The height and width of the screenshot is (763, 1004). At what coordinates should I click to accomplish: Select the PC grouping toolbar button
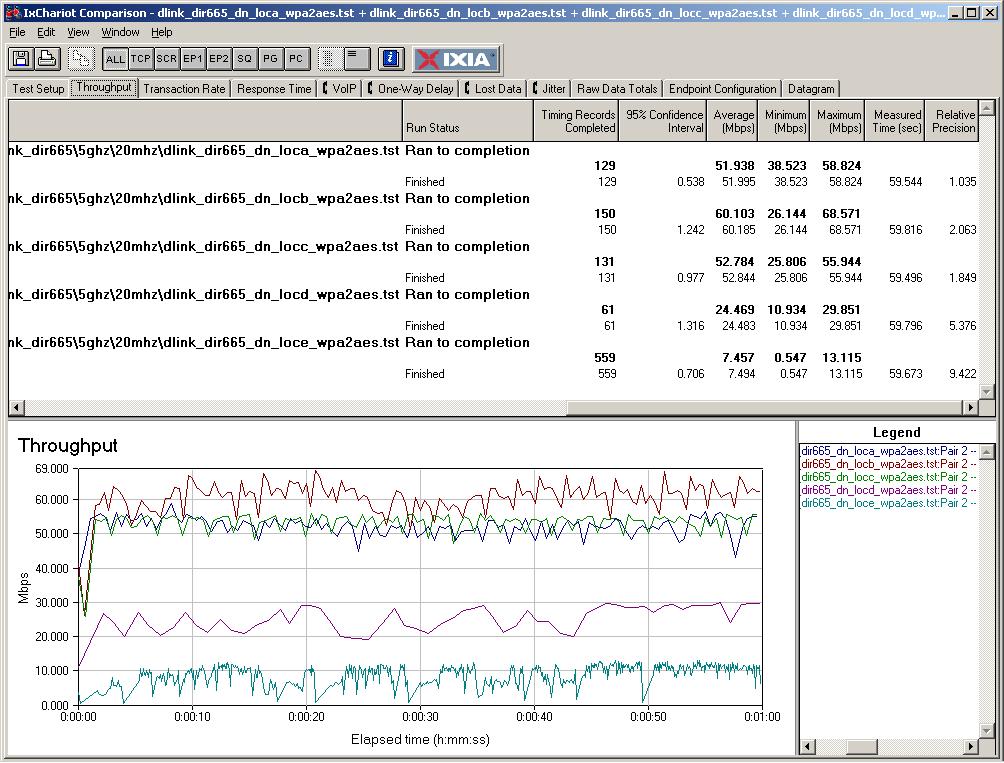pyautogui.click(x=296, y=59)
